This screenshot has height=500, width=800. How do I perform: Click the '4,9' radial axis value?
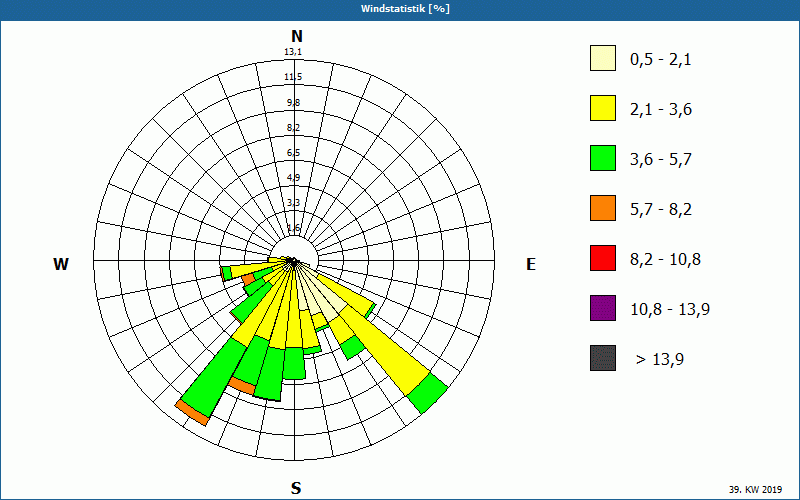click(x=293, y=178)
